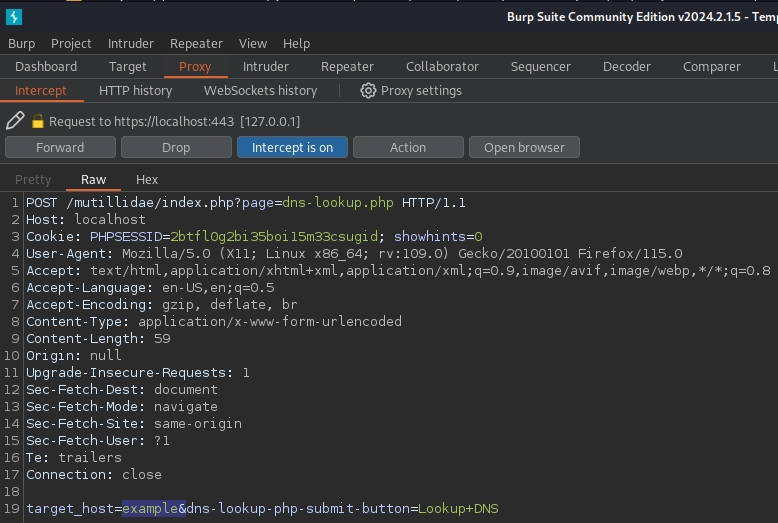Screen dimensions: 778x523
Task: Toggle the Intercept is on button
Action: 292,147
